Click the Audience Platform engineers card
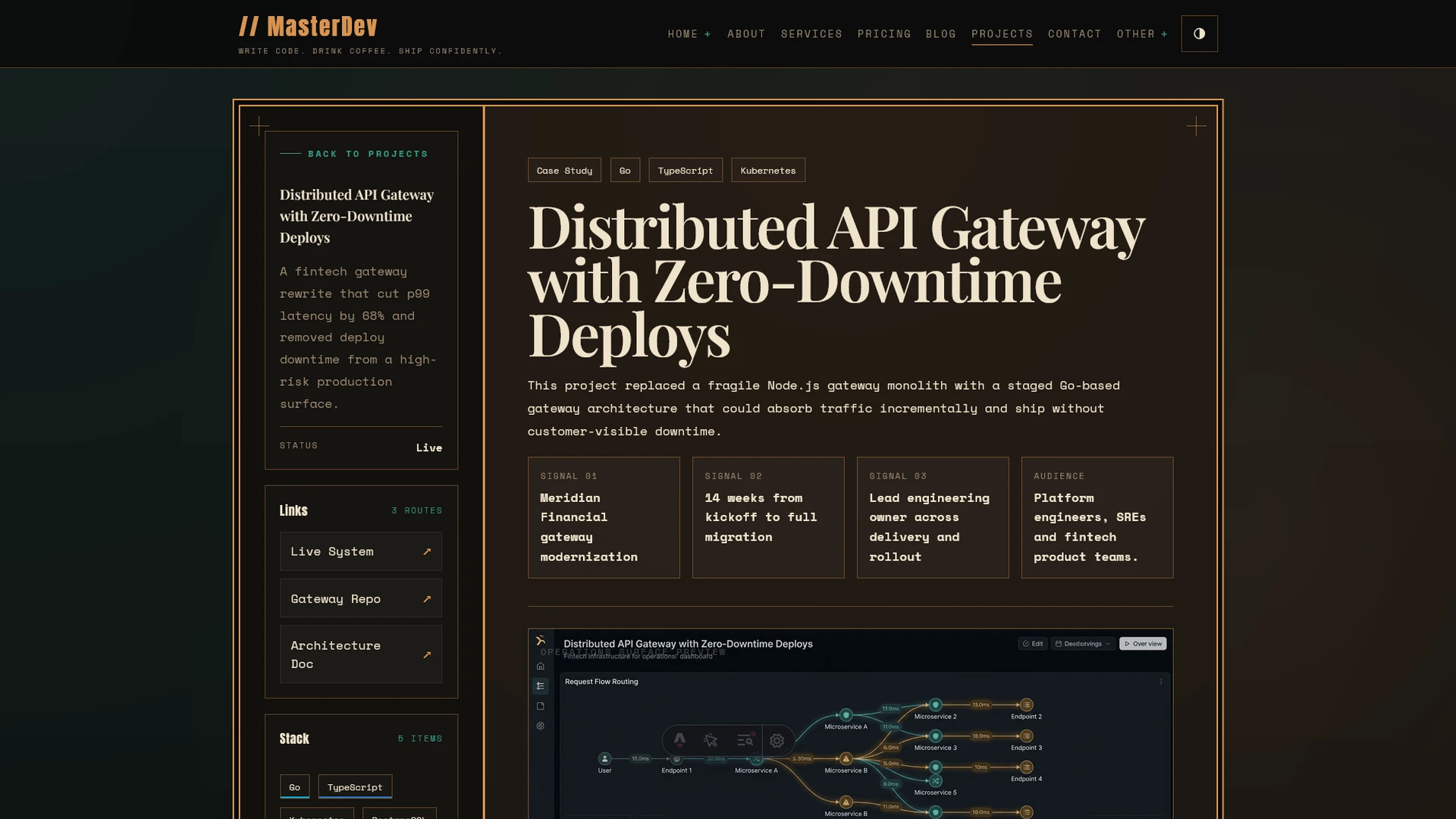Viewport: 1456px width, 819px height. tap(1097, 517)
